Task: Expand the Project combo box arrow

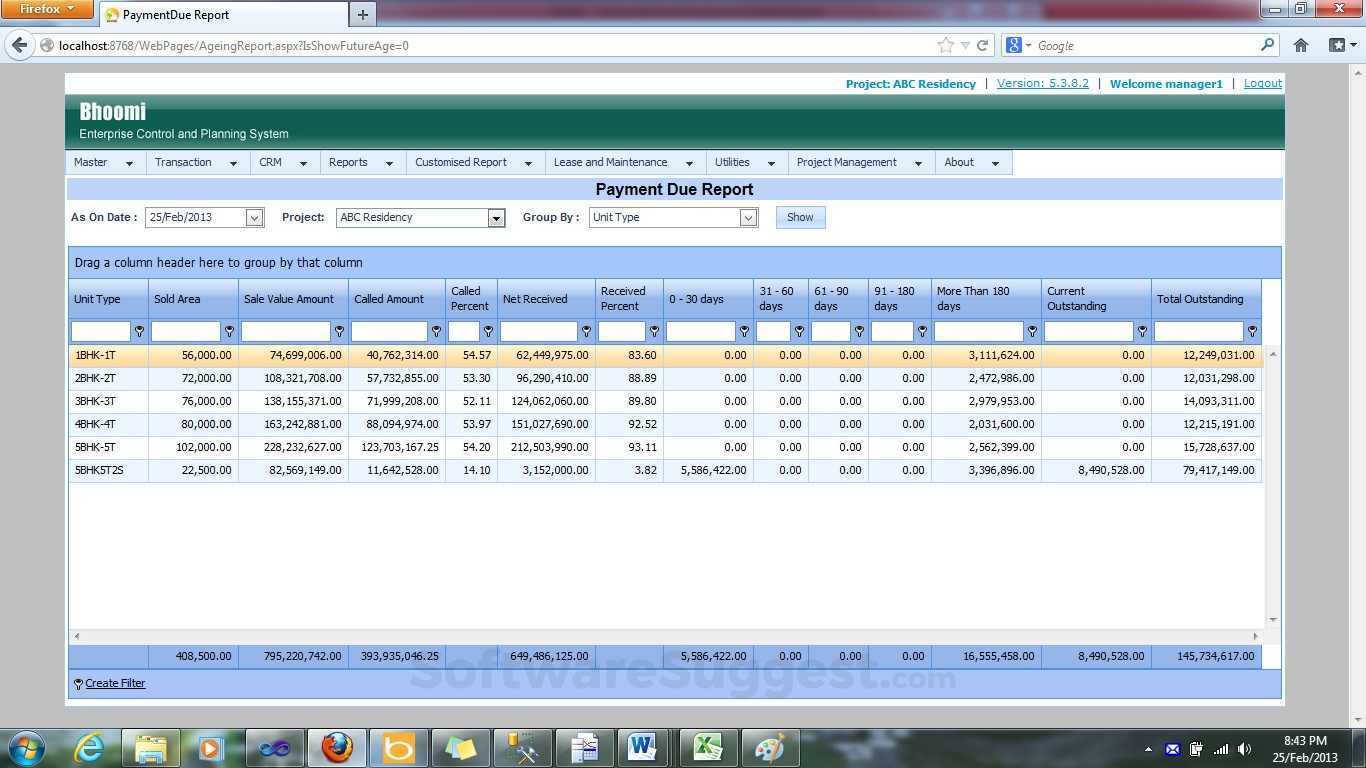Action: tap(496, 218)
